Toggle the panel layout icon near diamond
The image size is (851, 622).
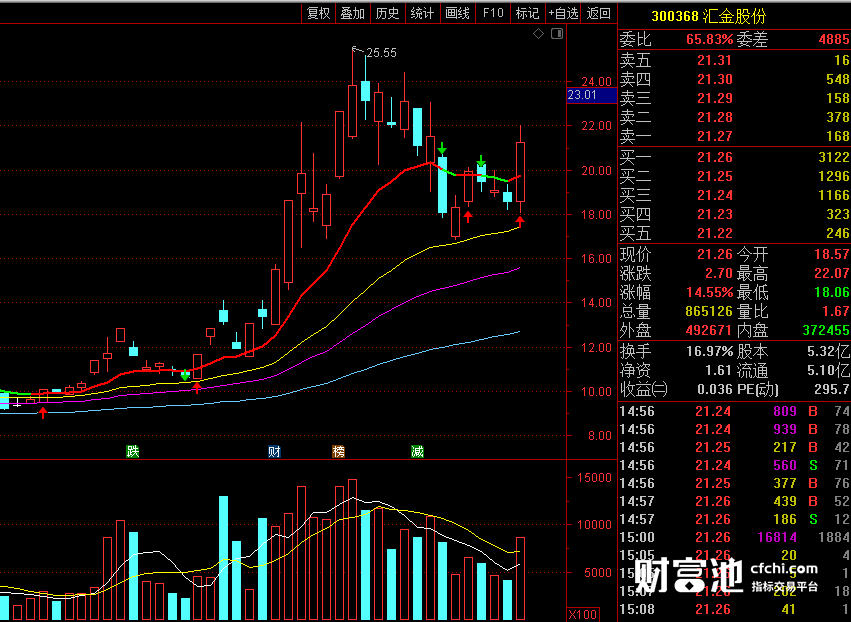coord(557,34)
